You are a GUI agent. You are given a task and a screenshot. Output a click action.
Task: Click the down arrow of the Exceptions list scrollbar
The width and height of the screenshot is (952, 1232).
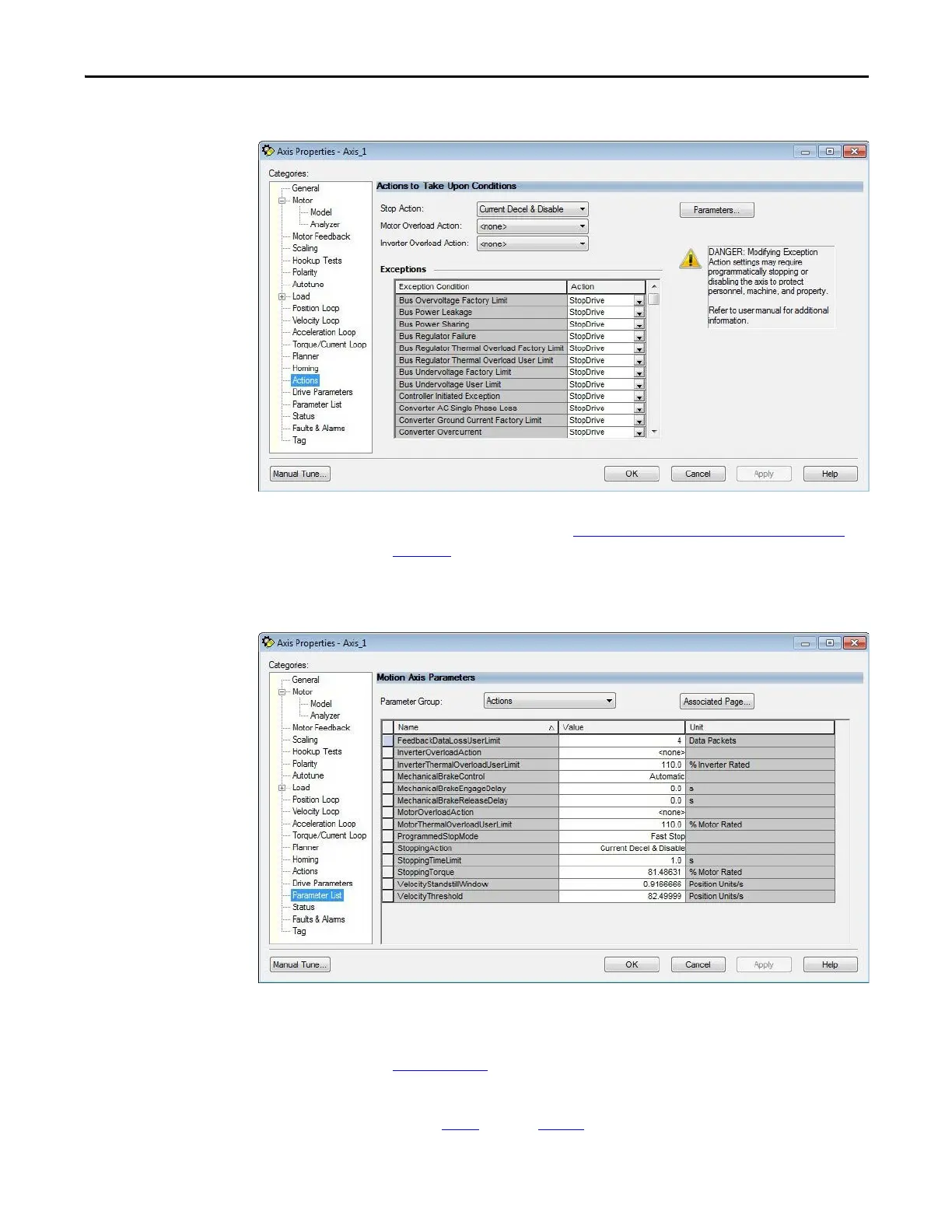coord(654,432)
